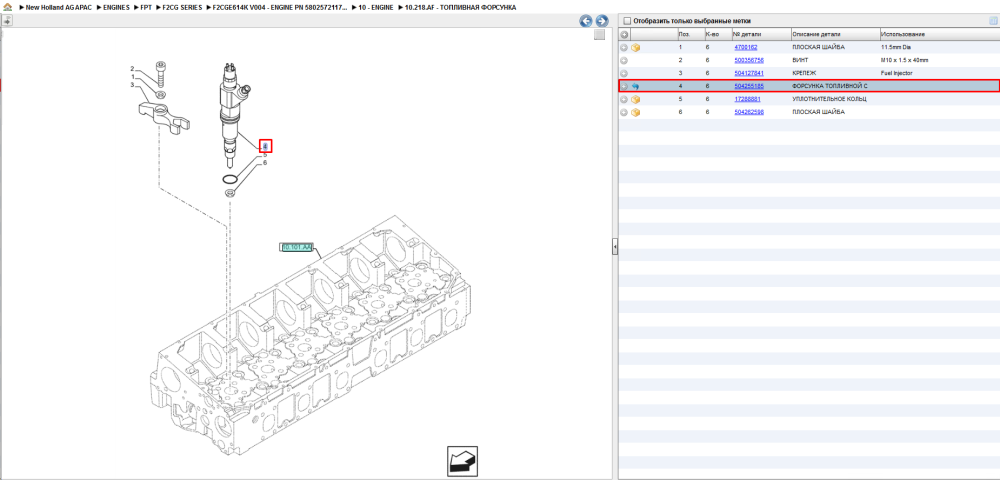
Task: Click the 10.101.AA reference label on the diagram
Action: (x=296, y=247)
